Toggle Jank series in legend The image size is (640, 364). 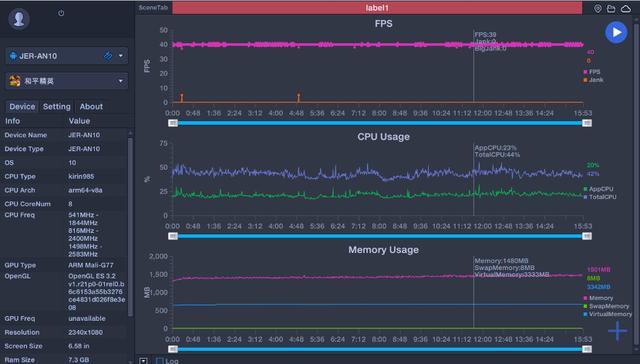tap(593, 80)
